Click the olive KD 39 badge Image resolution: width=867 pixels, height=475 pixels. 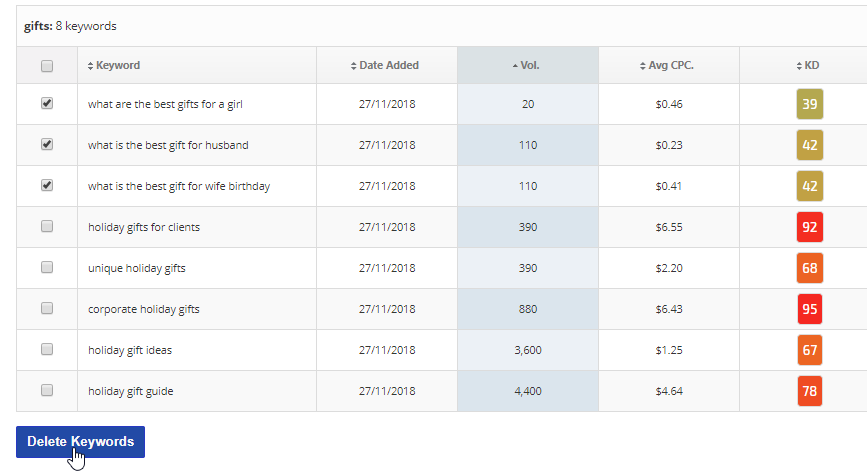tap(810, 104)
